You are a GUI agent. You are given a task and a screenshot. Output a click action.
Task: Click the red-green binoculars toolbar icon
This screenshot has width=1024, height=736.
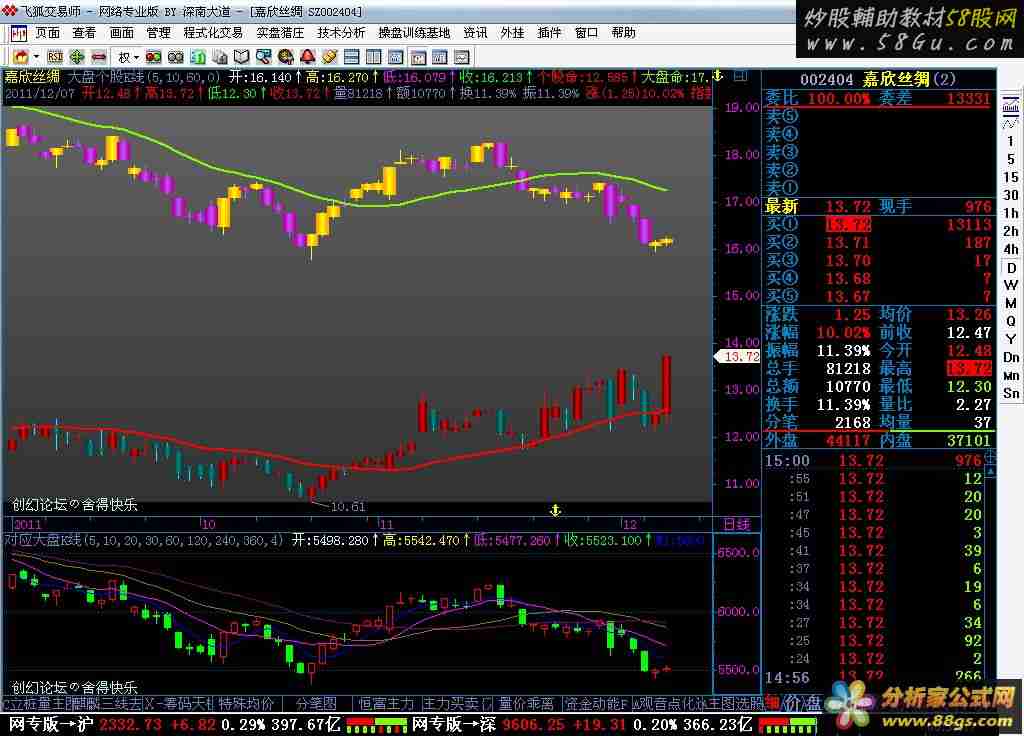[x=153, y=57]
